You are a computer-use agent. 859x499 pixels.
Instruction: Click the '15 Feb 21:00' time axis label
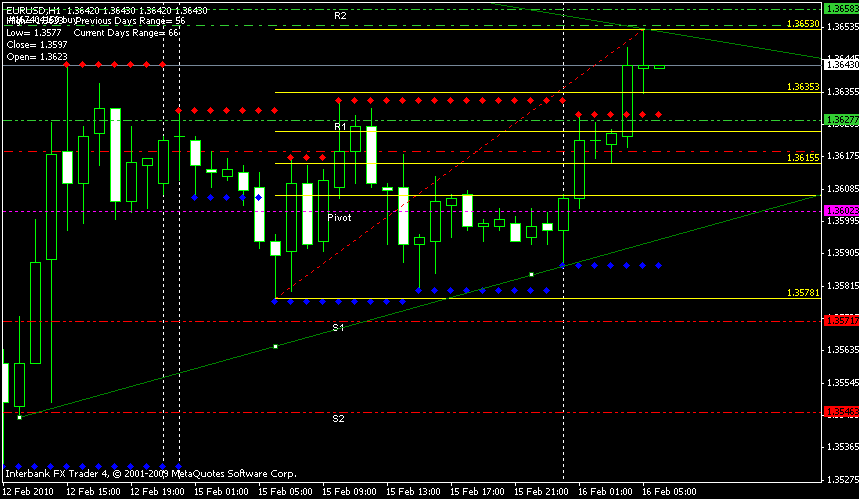pos(541,492)
